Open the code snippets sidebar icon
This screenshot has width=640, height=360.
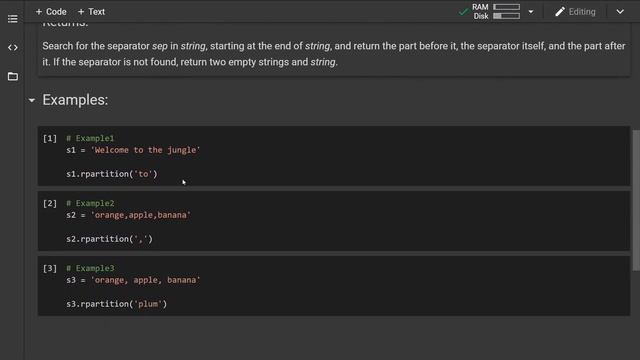click(x=13, y=47)
